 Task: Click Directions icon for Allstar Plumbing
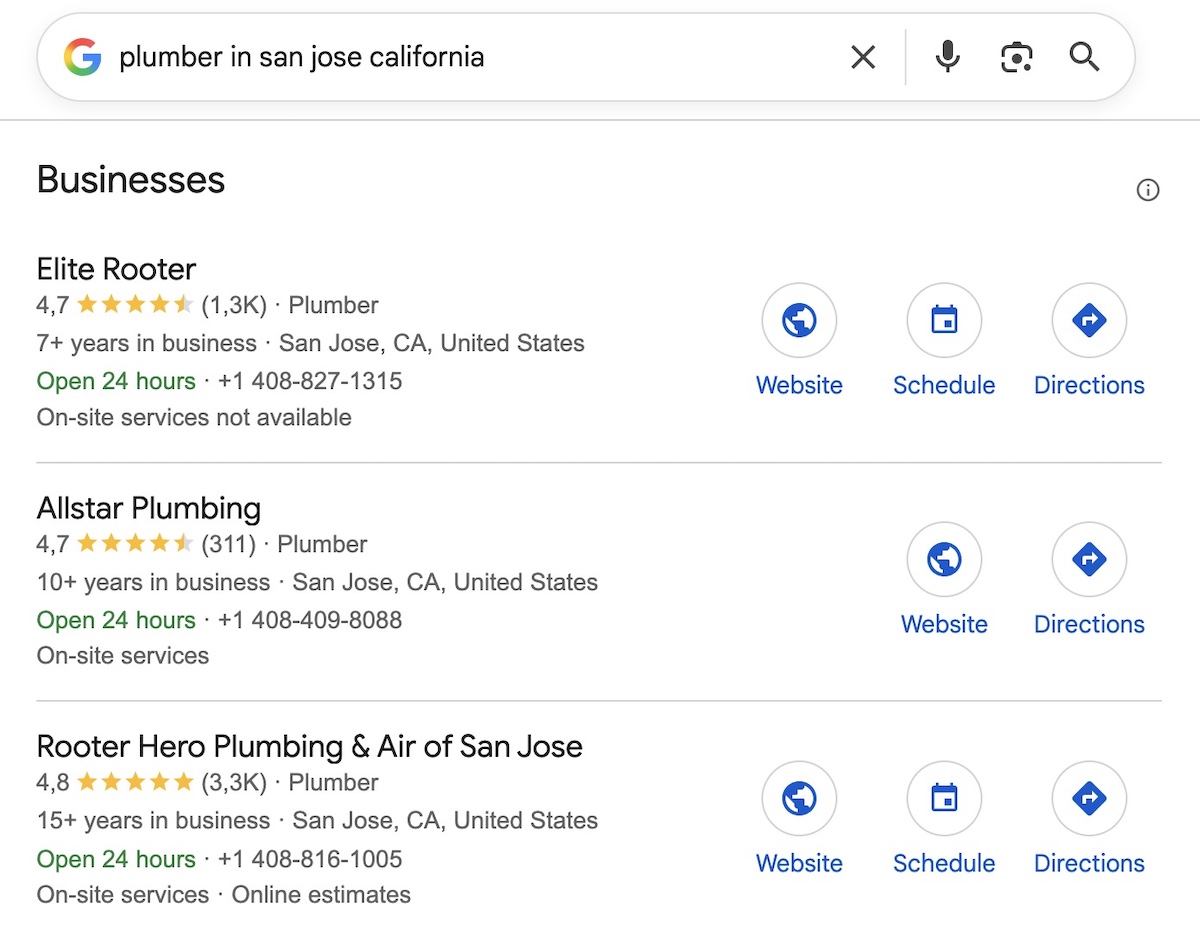coord(1089,559)
